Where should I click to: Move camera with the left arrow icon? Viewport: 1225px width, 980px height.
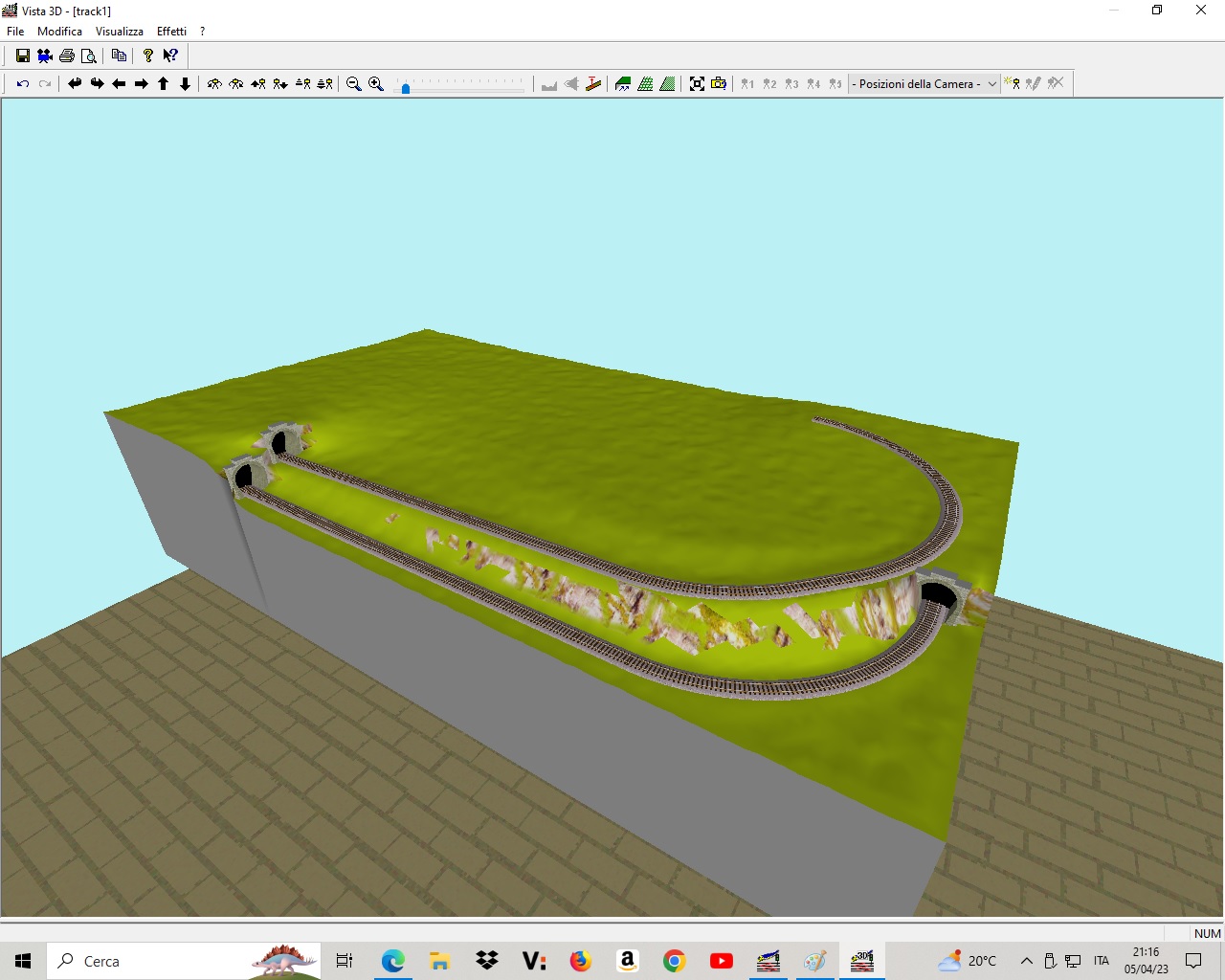119,84
